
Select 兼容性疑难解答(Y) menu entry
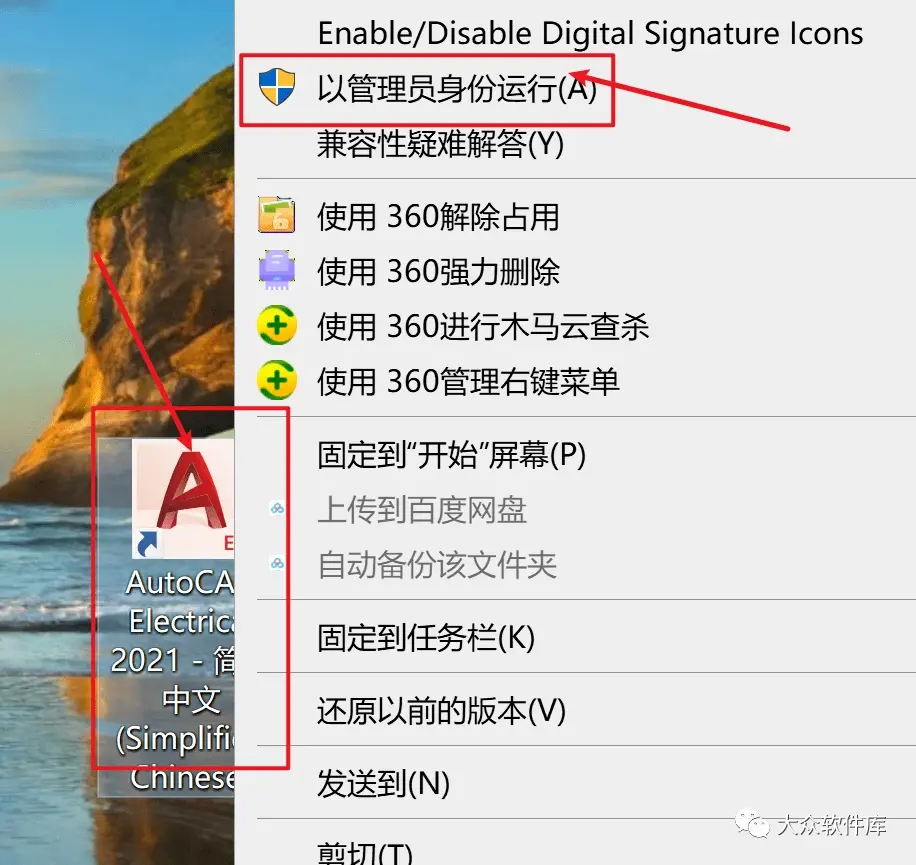[x=440, y=144]
